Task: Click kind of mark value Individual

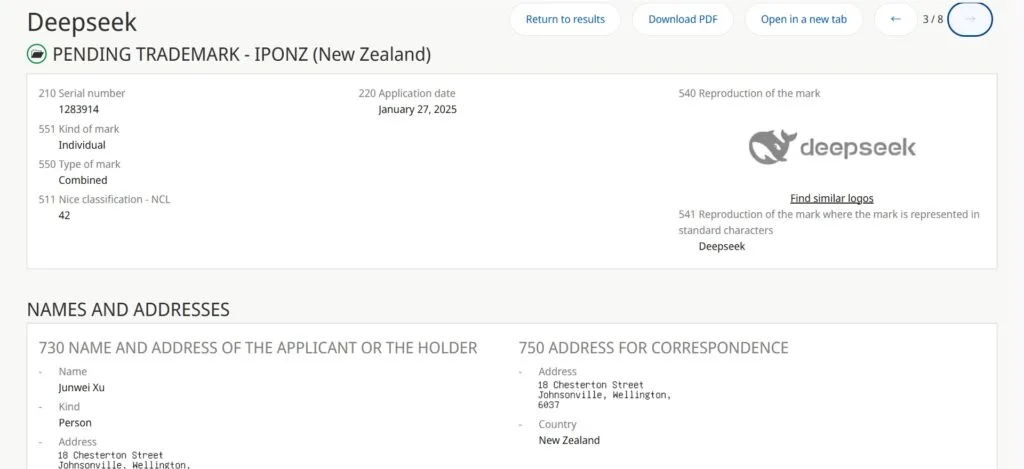Action: pos(82,145)
